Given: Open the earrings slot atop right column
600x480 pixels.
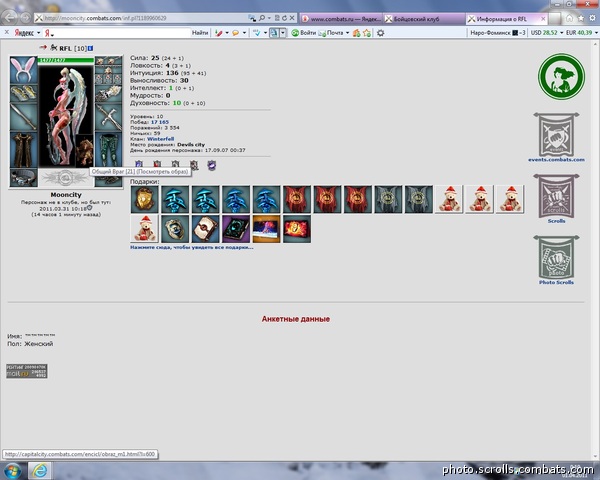Looking at the screenshot, I should pos(108,60).
